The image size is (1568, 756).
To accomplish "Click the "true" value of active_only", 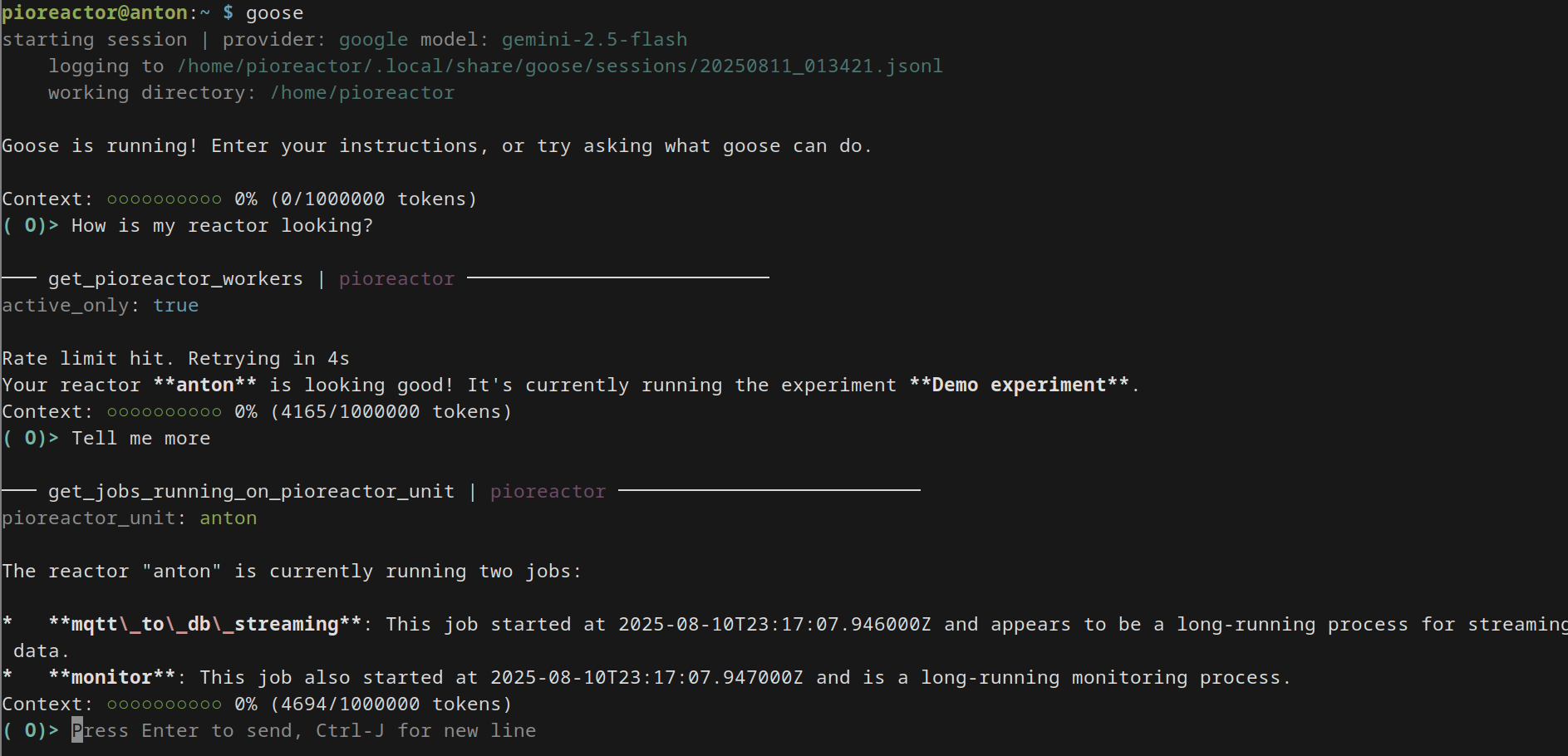I will pos(175,306).
